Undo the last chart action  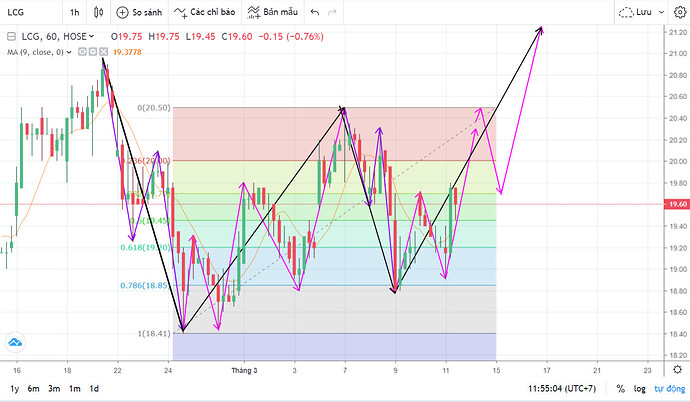tap(315, 12)
